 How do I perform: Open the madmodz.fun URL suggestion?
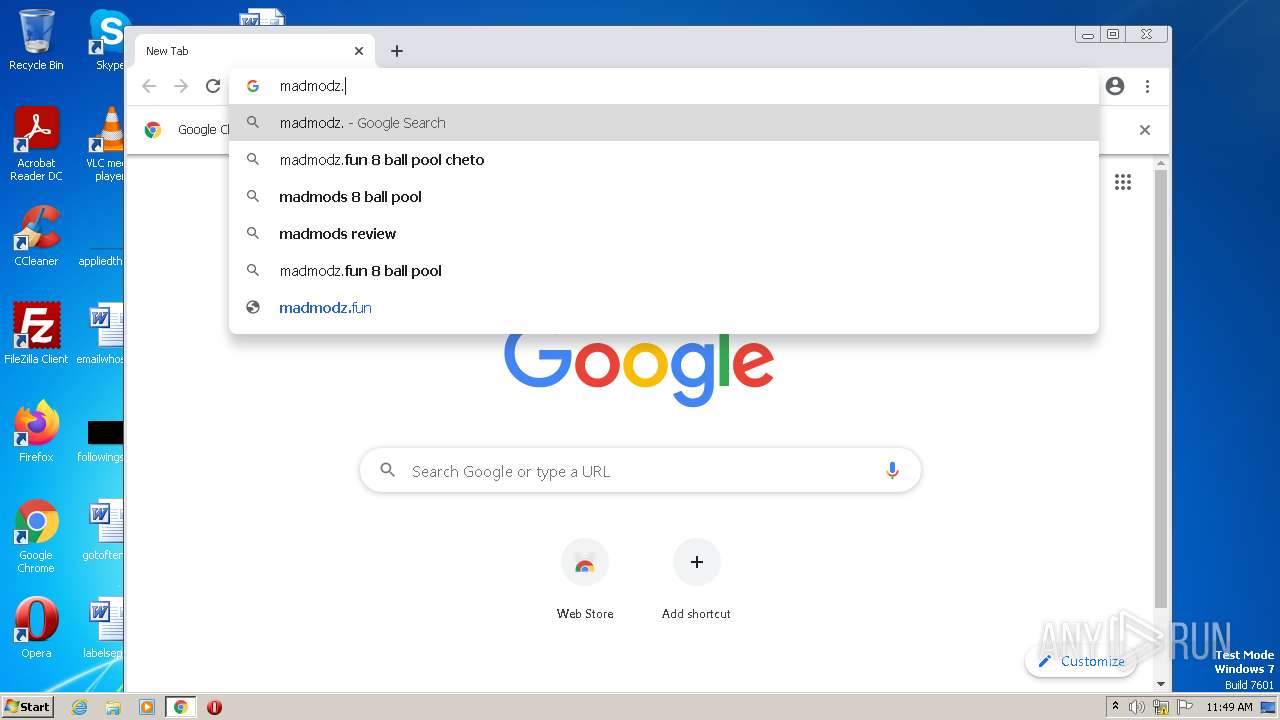coord(664,308)
